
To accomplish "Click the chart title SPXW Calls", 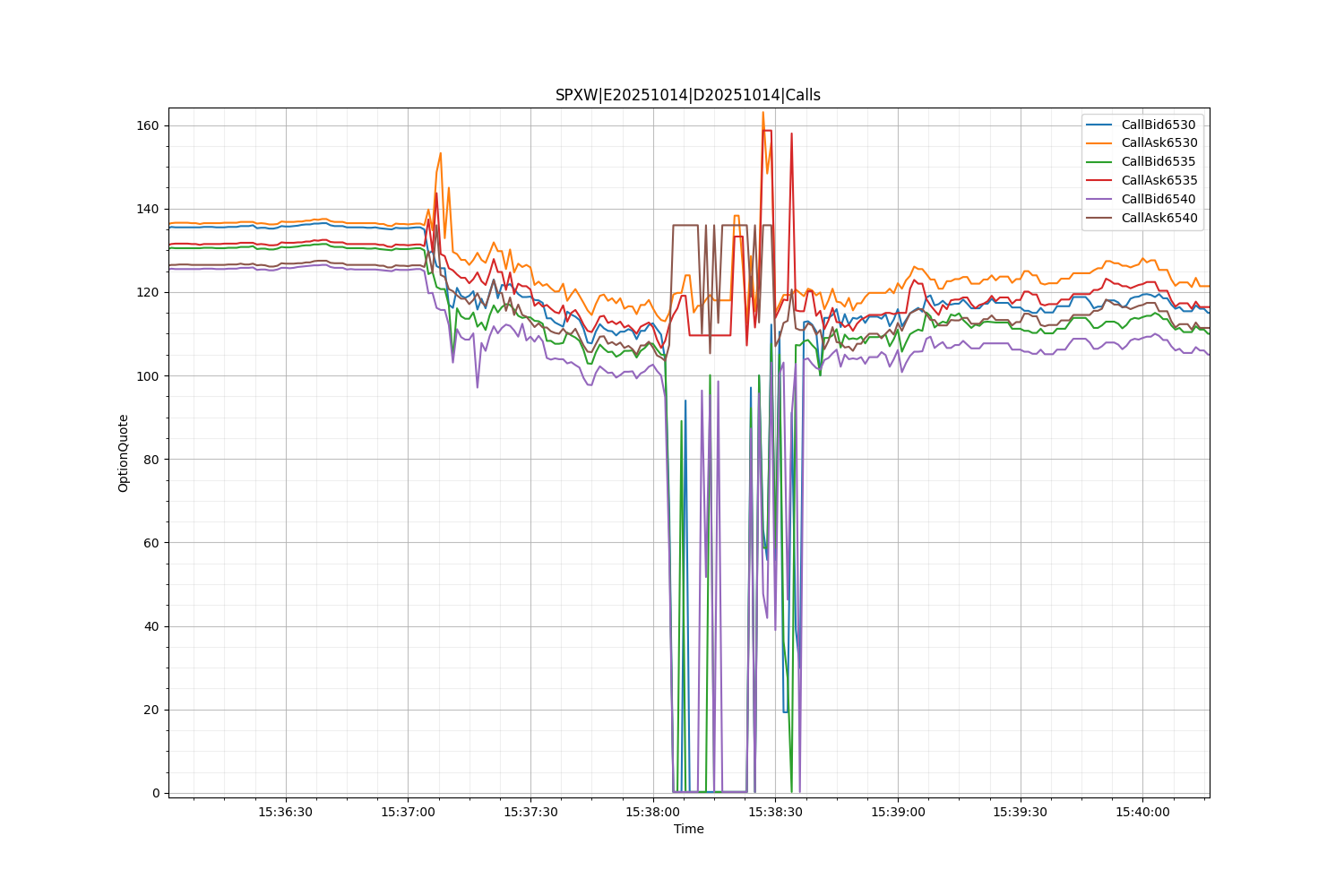I will click(x=688, y=95).
